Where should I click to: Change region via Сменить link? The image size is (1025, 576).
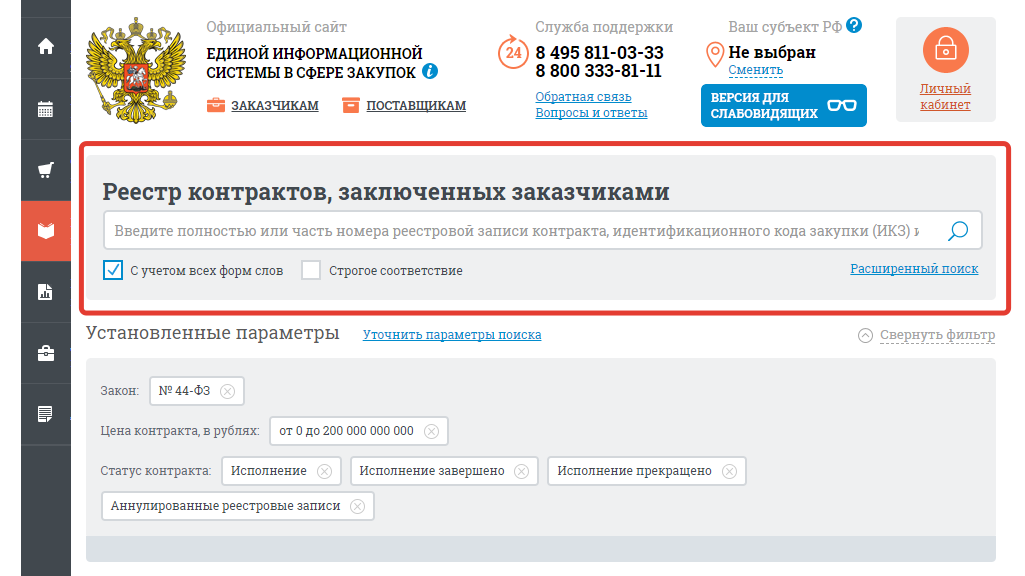(x=755, y=70)
